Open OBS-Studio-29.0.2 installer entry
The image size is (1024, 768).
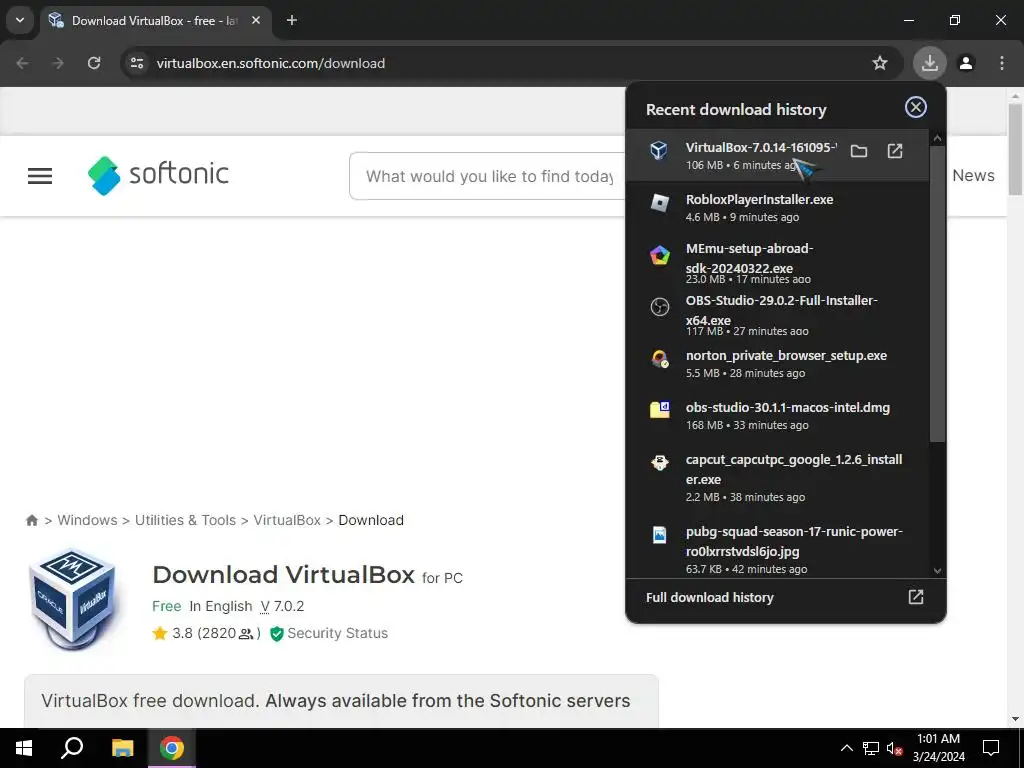tap(776, 315)
